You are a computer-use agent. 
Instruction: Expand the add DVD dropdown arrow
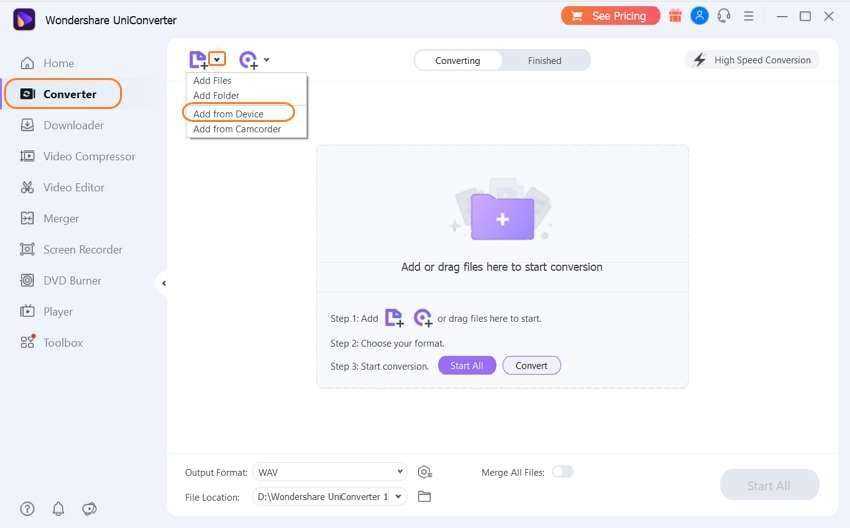click(266, 60)
